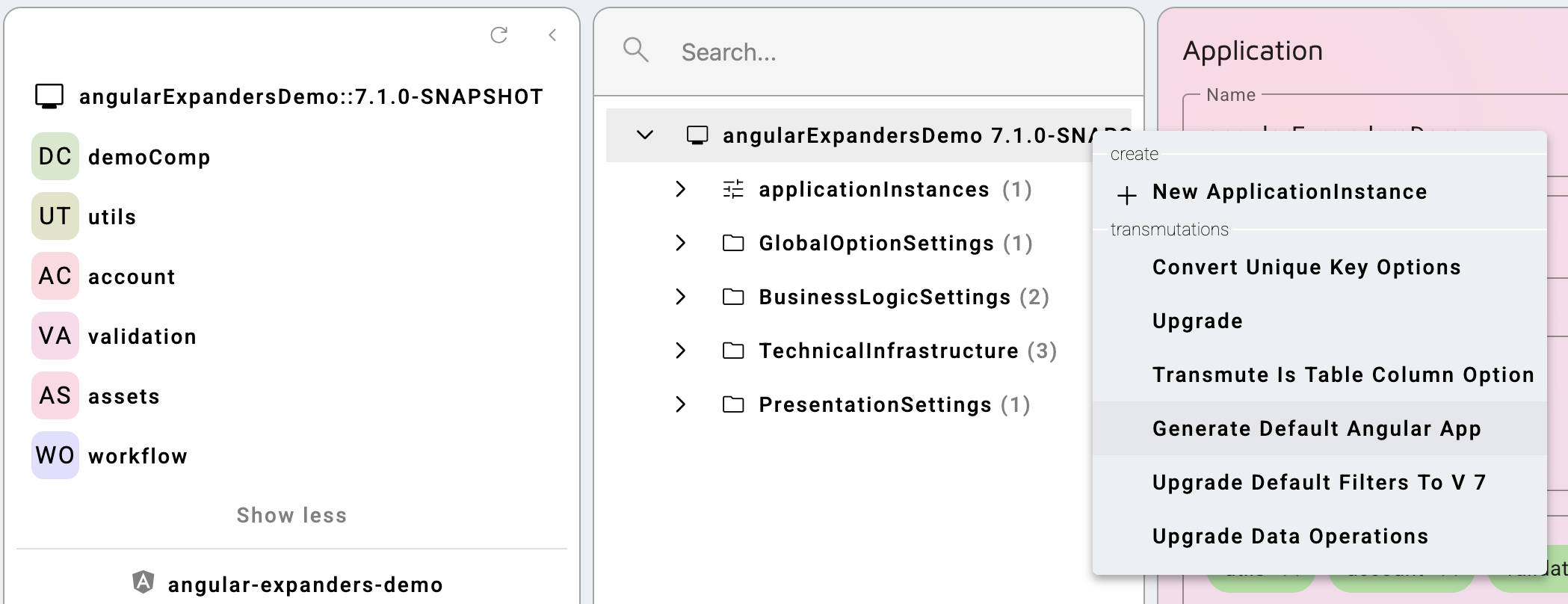Collapse left panel with the back chevron
This screenshot has width=1568, height=604.
coord(552,34)
